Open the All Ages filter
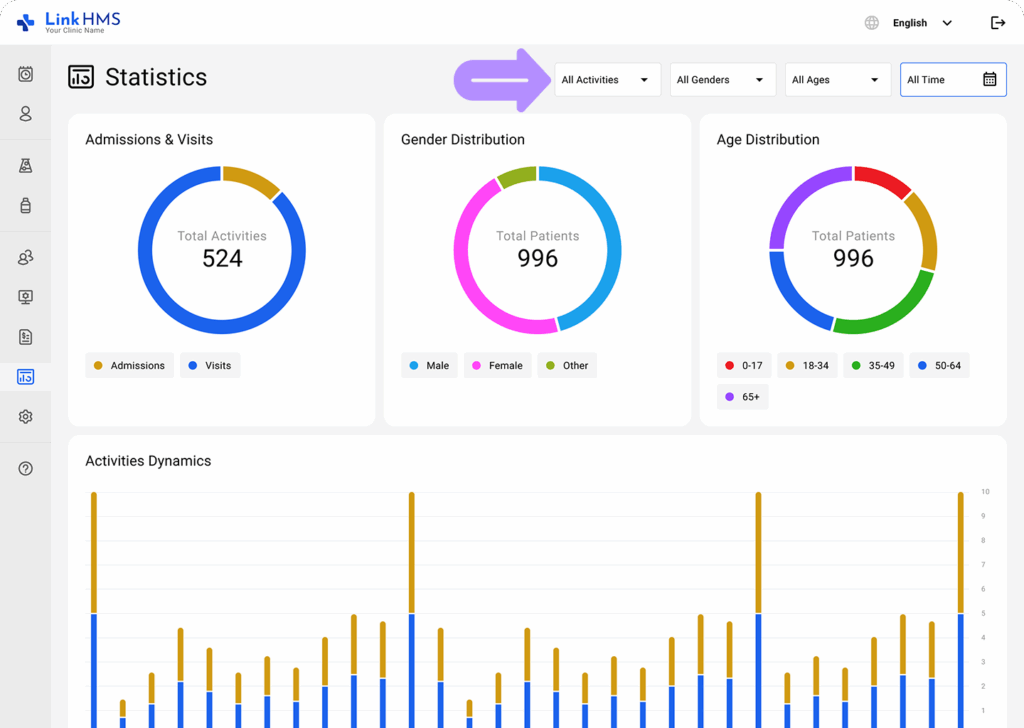1024x728 pixels. coord(837,79)
